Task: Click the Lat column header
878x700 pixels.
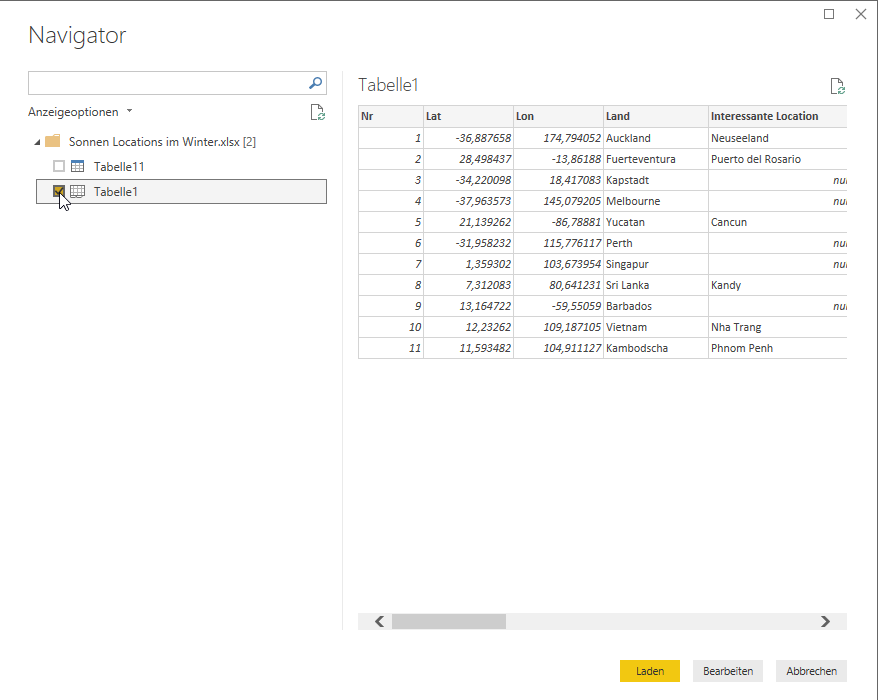Action: (x=468, y=116)
